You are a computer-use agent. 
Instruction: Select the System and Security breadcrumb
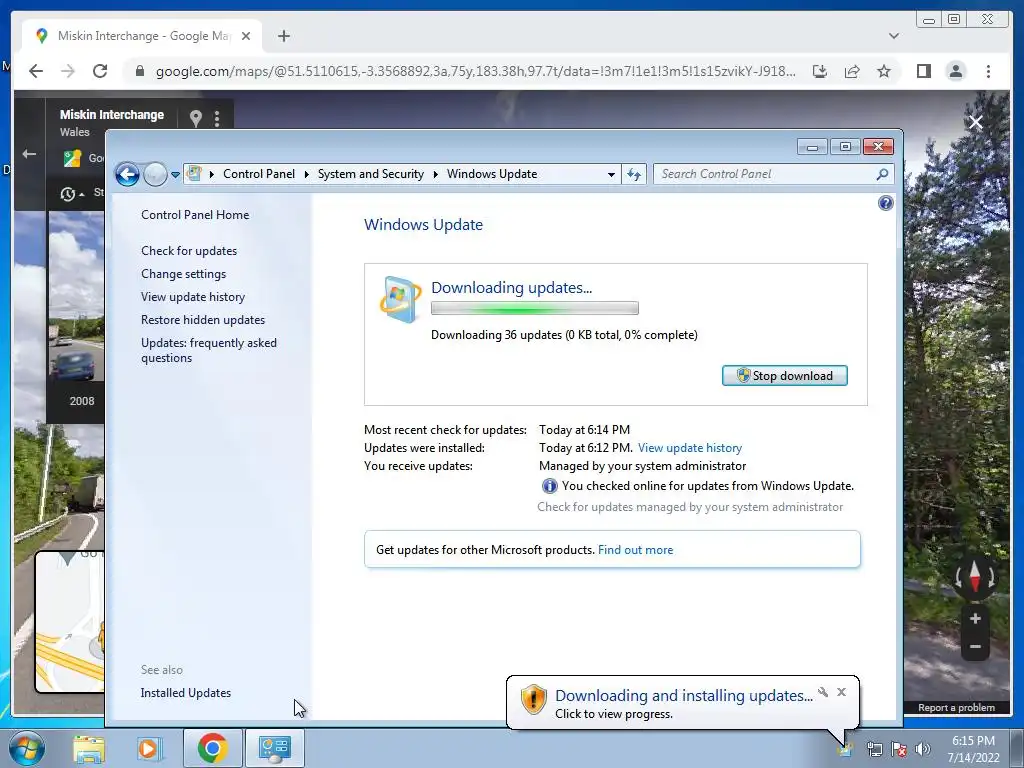coord(370,174)
